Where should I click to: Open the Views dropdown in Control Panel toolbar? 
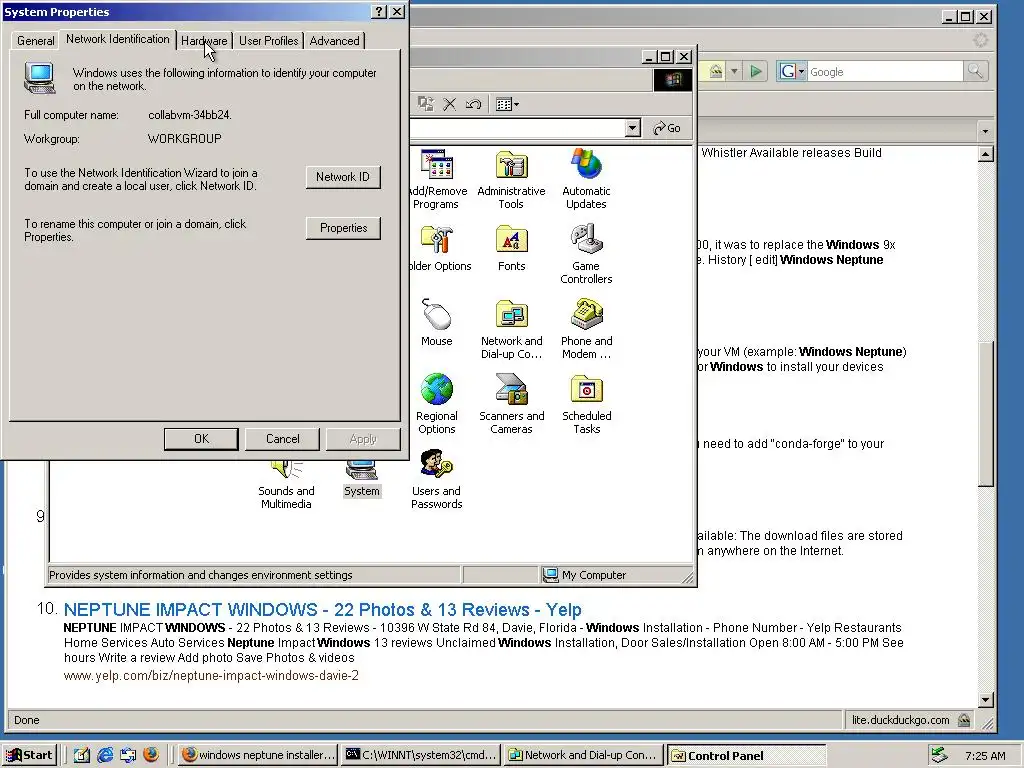[507, 104]
